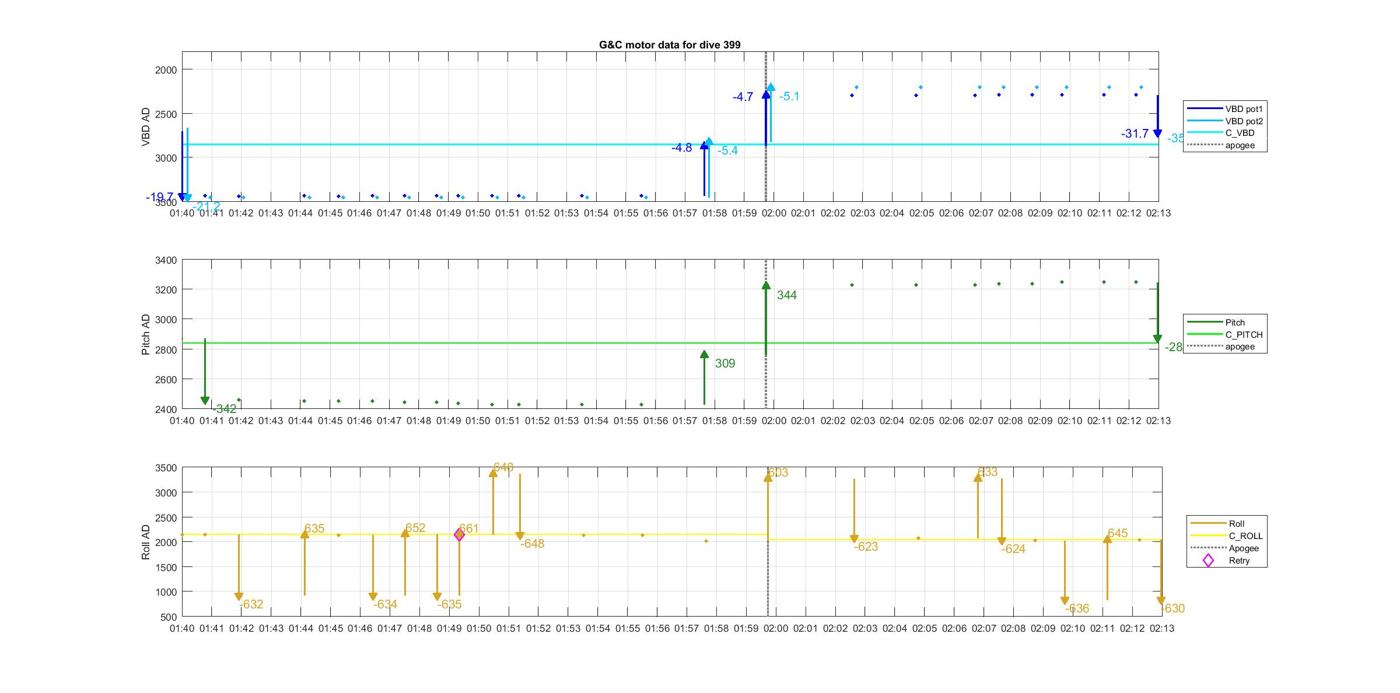Select the 'C_PITCH' legend entry

point(1225,335)
